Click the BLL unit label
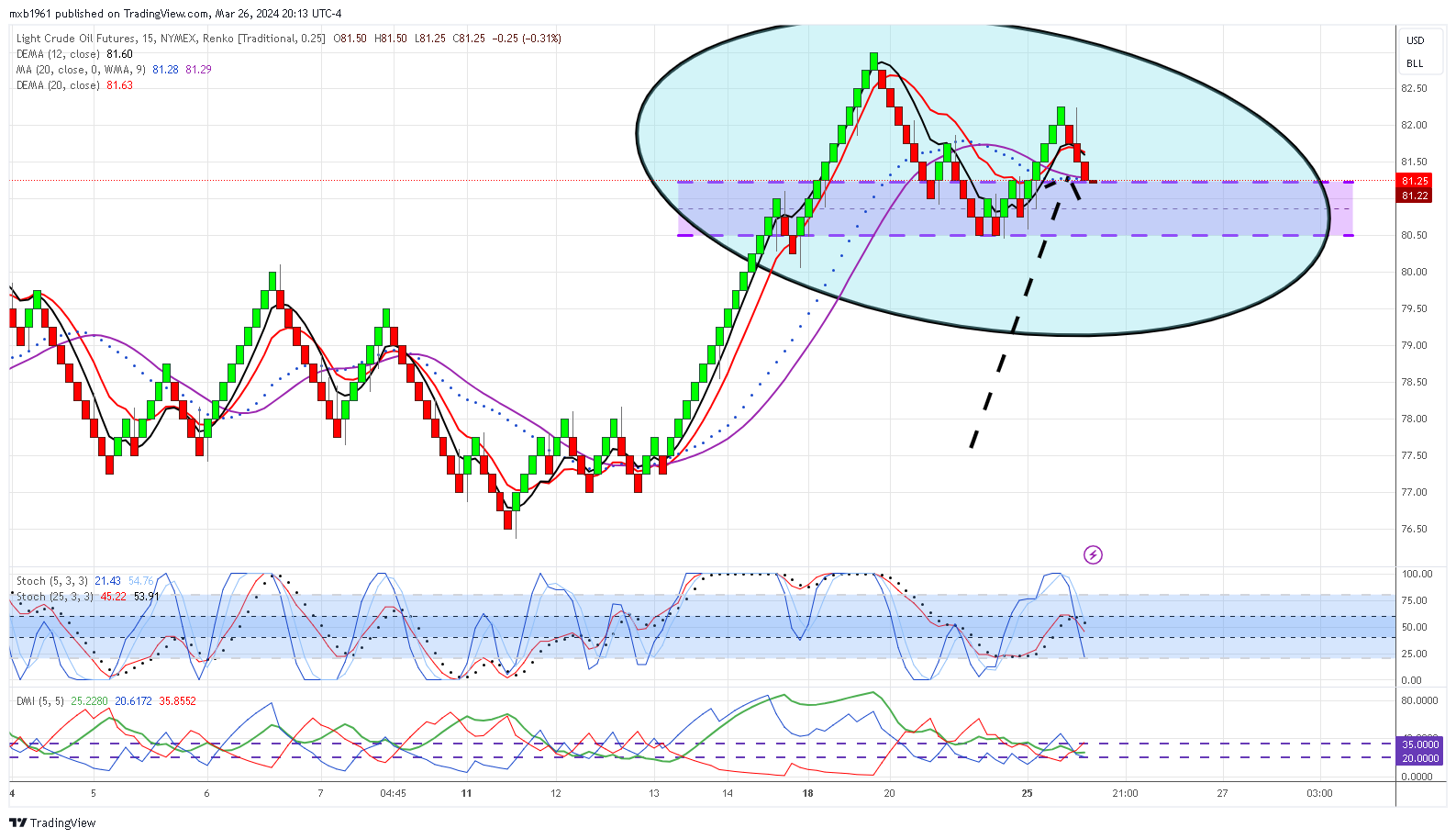The width and height of the screenshot is (1456, 839). click(1415, 63)
